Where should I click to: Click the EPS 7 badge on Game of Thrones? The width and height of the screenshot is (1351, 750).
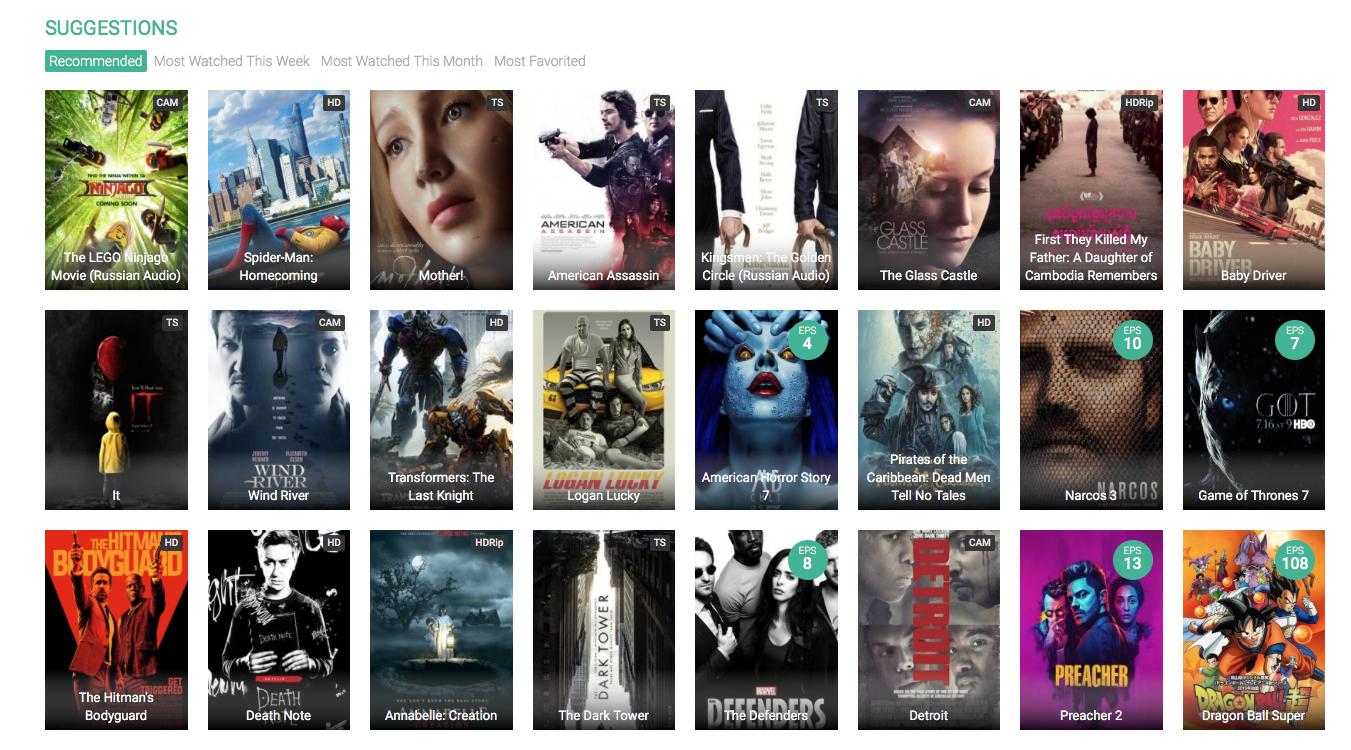1295,339
